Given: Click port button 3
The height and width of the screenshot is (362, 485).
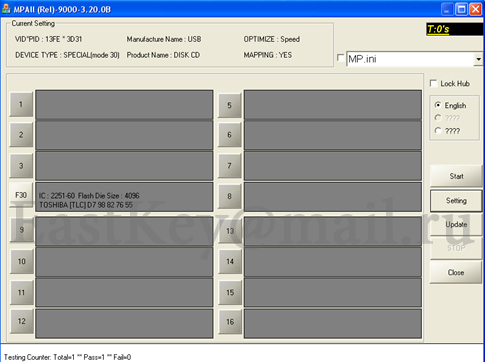Looking at the screenshot, I should 21,166.
